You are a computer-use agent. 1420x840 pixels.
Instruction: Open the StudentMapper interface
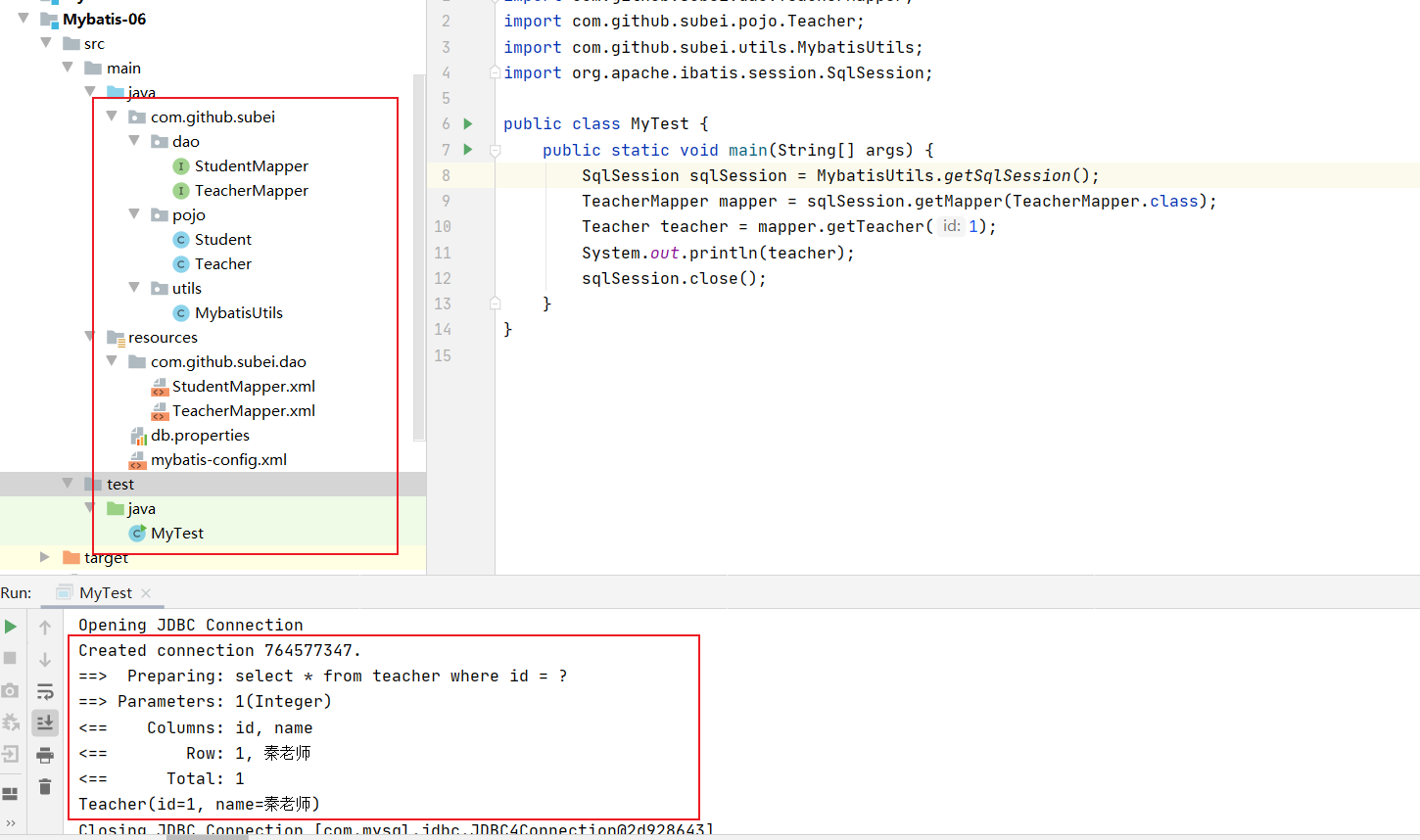(251, 166)
